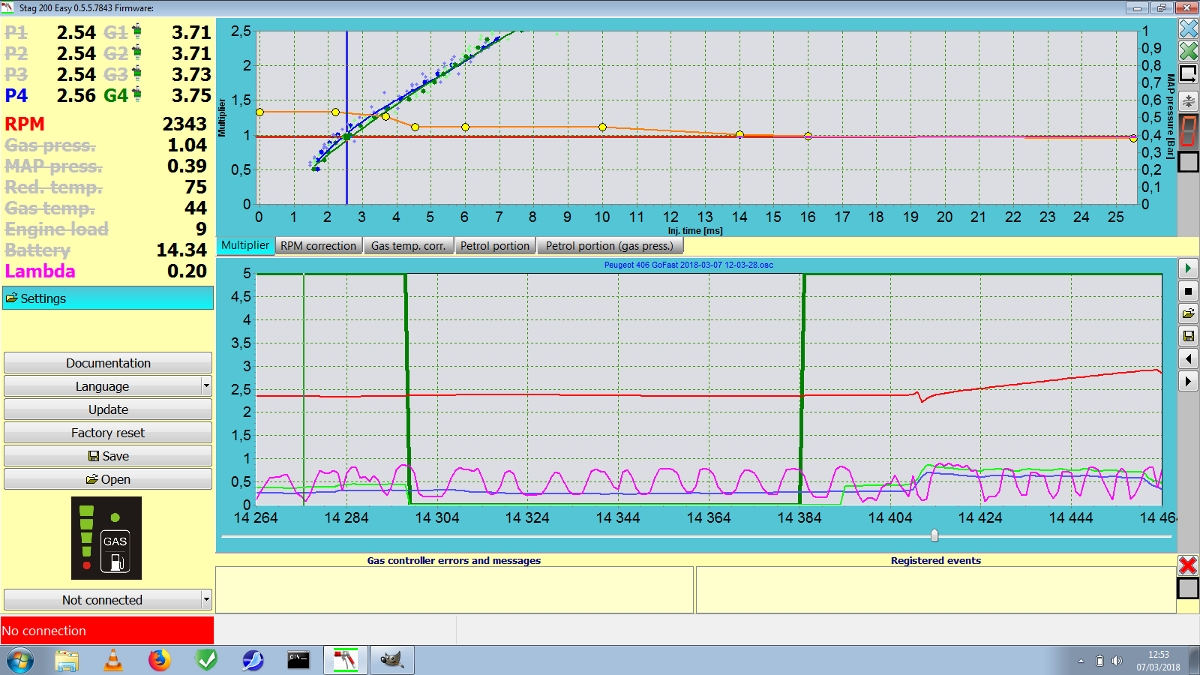Open the Language dropdown arrow
The height and width of the screenshot is (675, 1200).
tap(206, 386)
